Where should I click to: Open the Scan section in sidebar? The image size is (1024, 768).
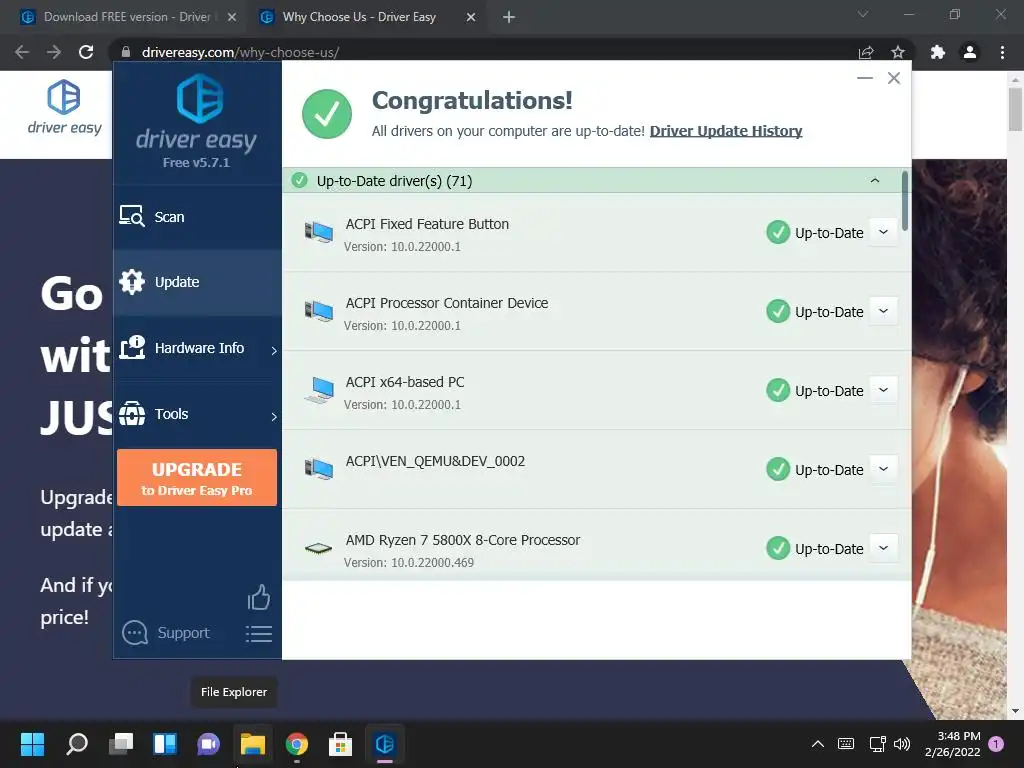197,217
